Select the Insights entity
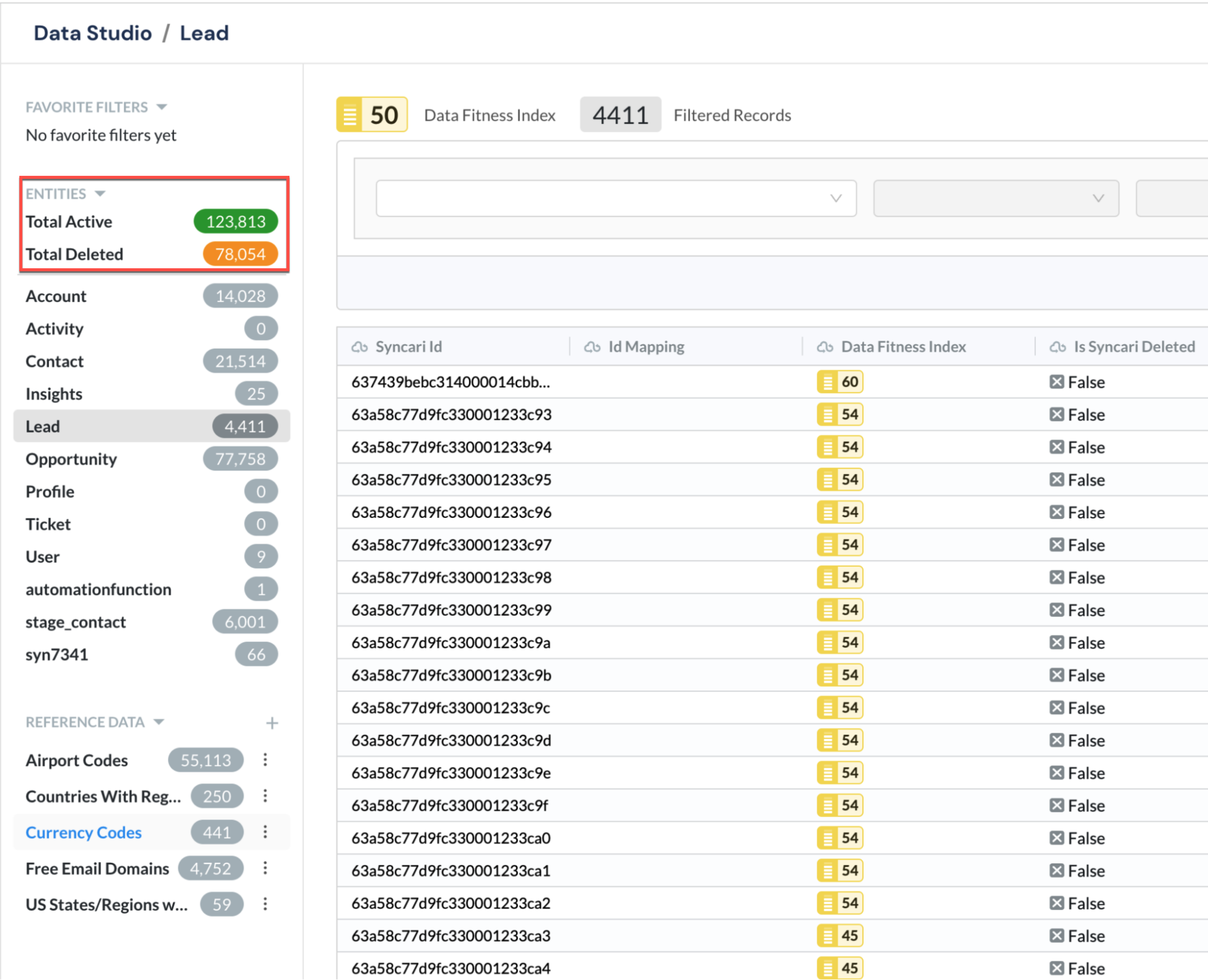Screen dimensions: 1208x980 (151, 394)
